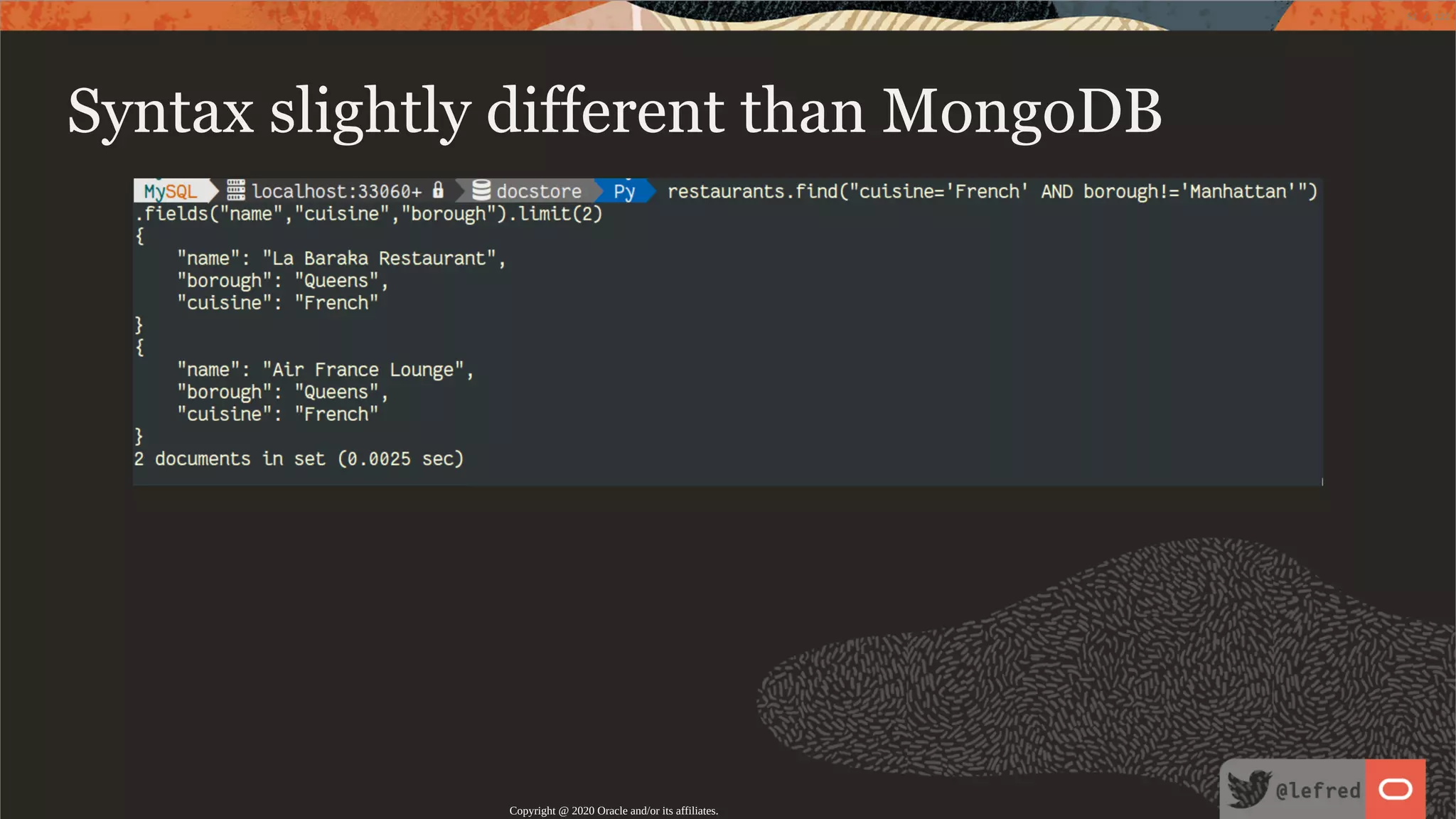Click first result's "Queens" borough value
The height and width of the screenshot is (819, 1456).
click(336, 281)
